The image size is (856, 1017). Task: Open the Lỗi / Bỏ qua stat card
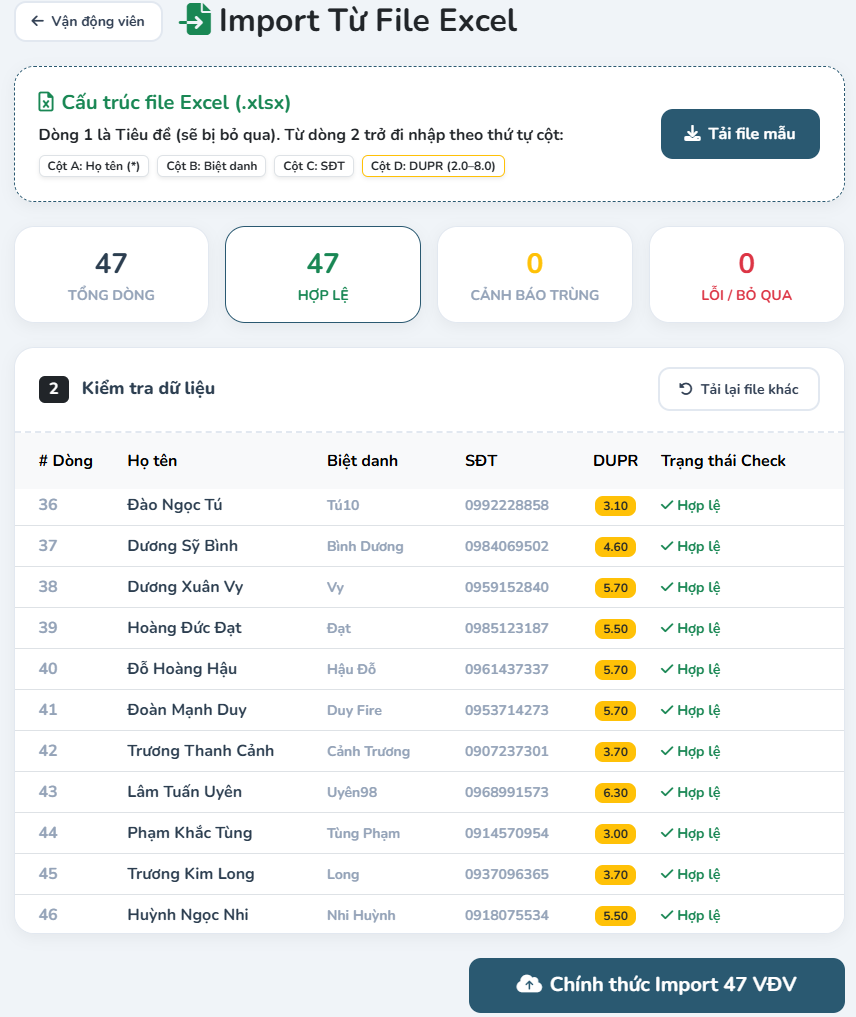point(746,274)
